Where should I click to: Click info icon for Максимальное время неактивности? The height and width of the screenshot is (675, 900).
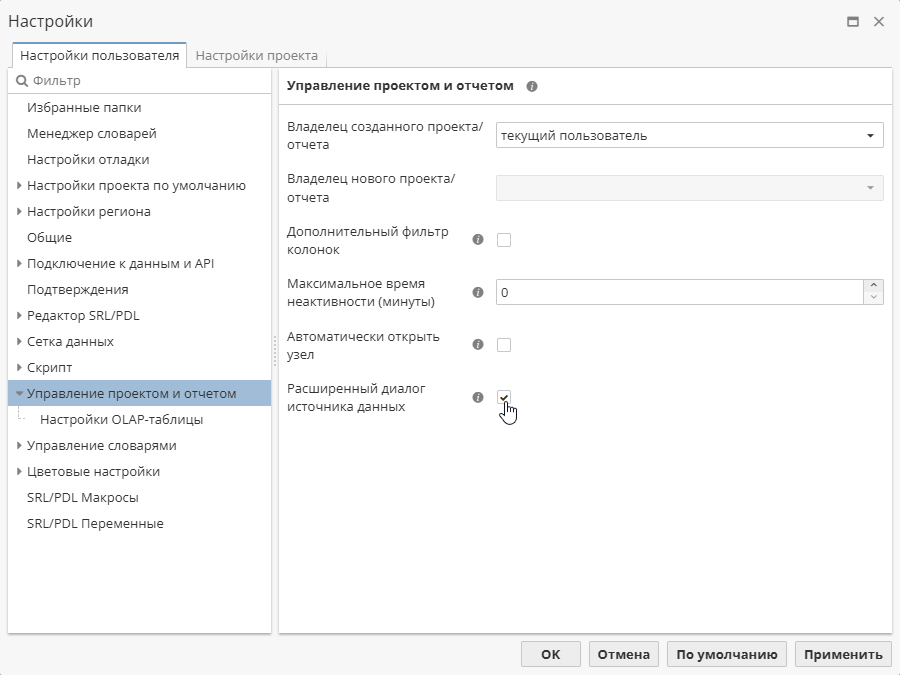click(478, 292)
